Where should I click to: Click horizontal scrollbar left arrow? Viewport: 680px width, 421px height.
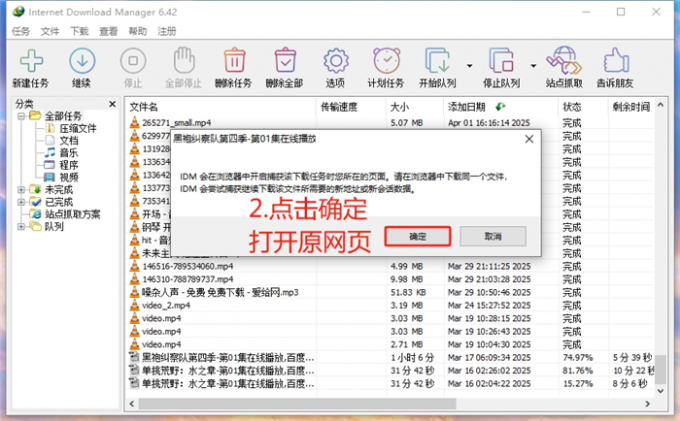(132, 404)
